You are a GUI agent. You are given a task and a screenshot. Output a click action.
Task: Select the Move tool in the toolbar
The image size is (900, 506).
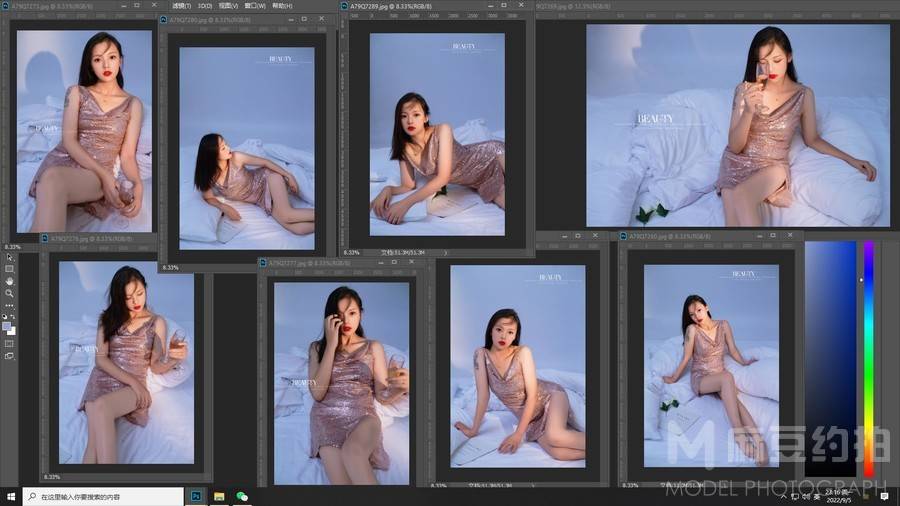(9, 257)
